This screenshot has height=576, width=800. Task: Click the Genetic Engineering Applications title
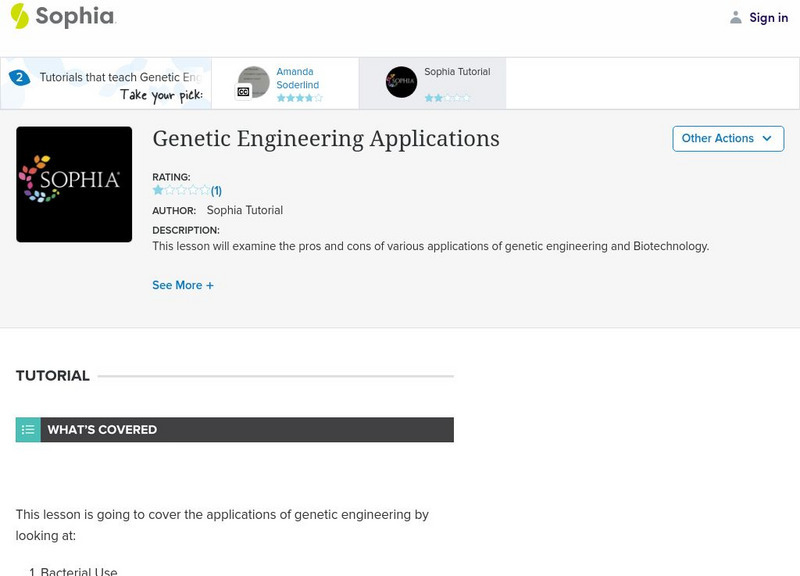(326, 138)
